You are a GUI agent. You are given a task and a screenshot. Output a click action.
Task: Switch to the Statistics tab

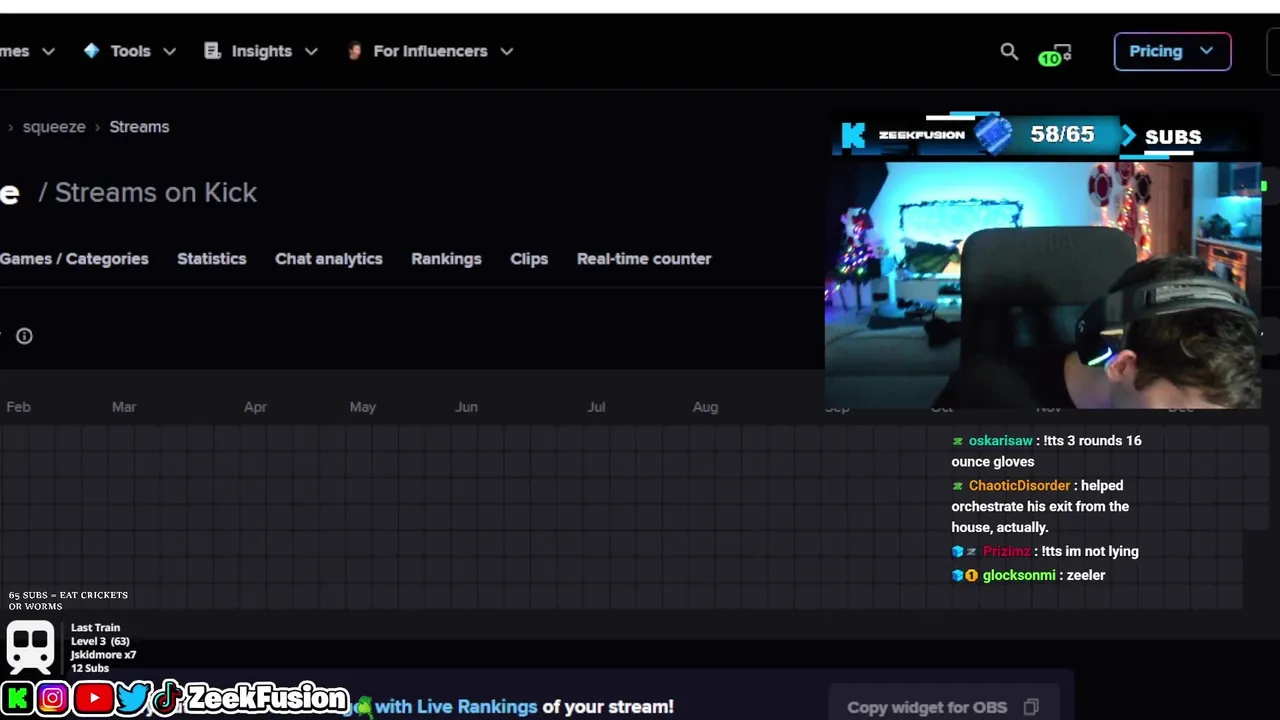coord(211,259)
